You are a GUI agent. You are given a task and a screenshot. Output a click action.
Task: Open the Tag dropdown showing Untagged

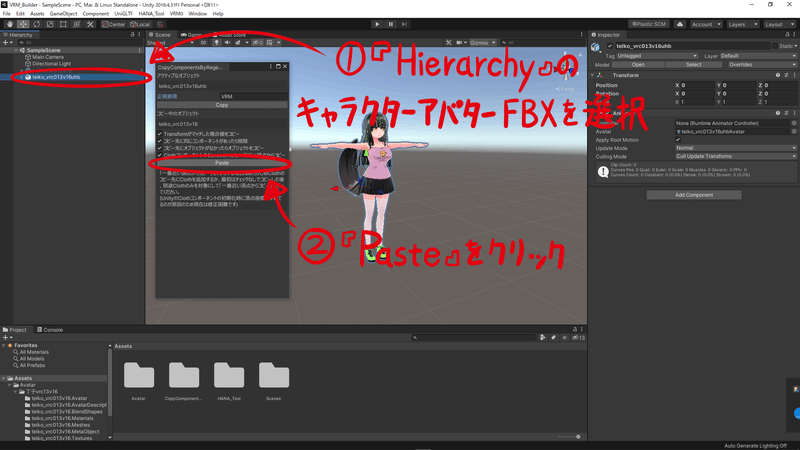click(x=657, y=56)
